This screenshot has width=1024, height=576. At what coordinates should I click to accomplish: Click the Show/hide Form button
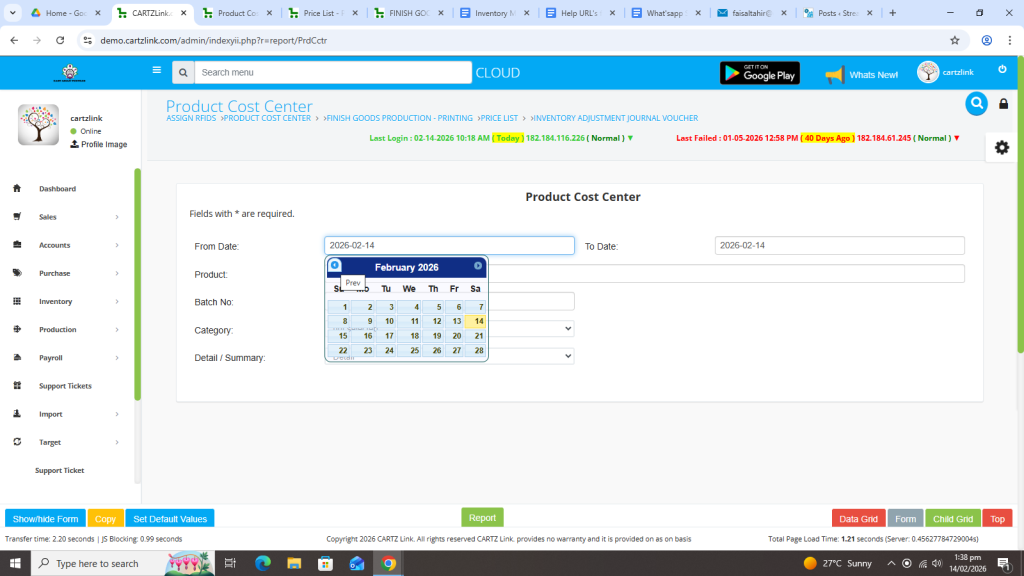[45, 519]
